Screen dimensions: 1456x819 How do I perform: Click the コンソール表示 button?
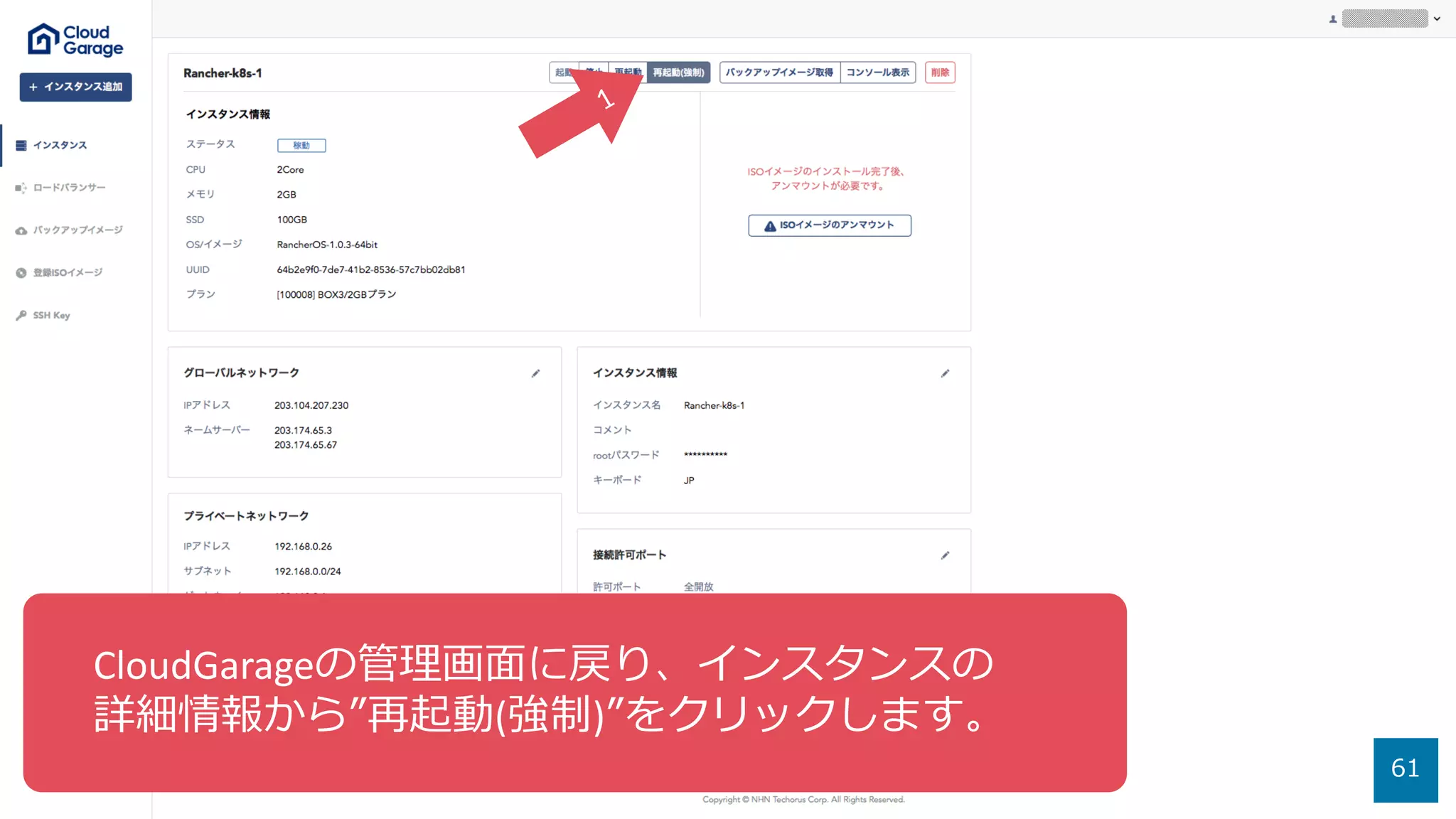pos(877,73)
